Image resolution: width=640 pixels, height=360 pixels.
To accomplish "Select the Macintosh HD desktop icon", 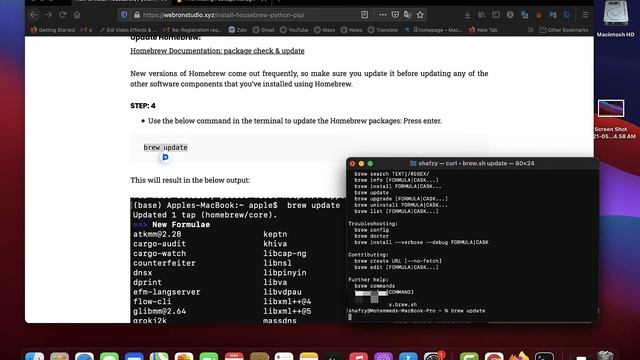I will [x=616, y=19].
